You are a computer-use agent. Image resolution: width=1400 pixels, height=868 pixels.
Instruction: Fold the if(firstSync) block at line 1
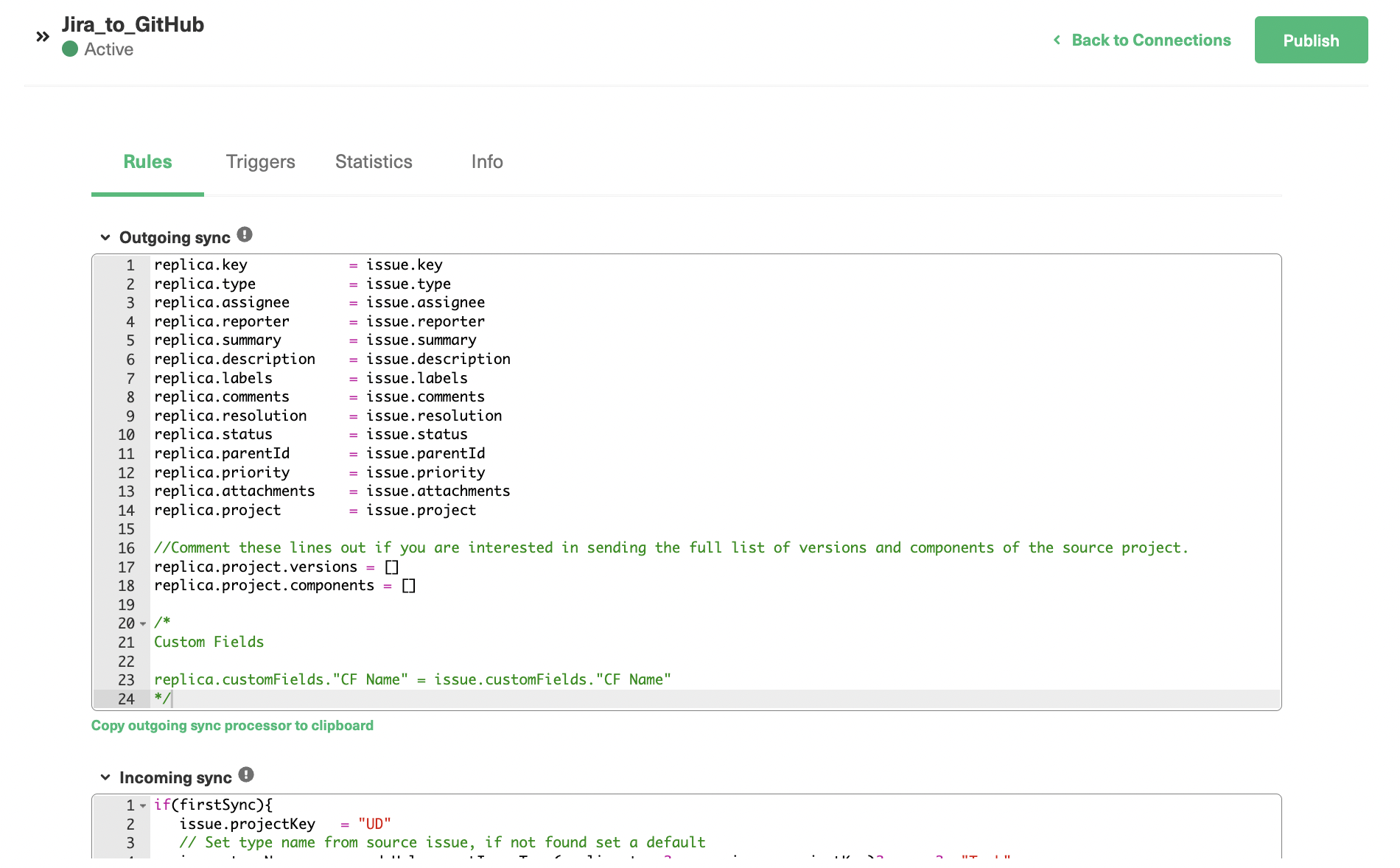pyautogui.click(x=143, y=805)
